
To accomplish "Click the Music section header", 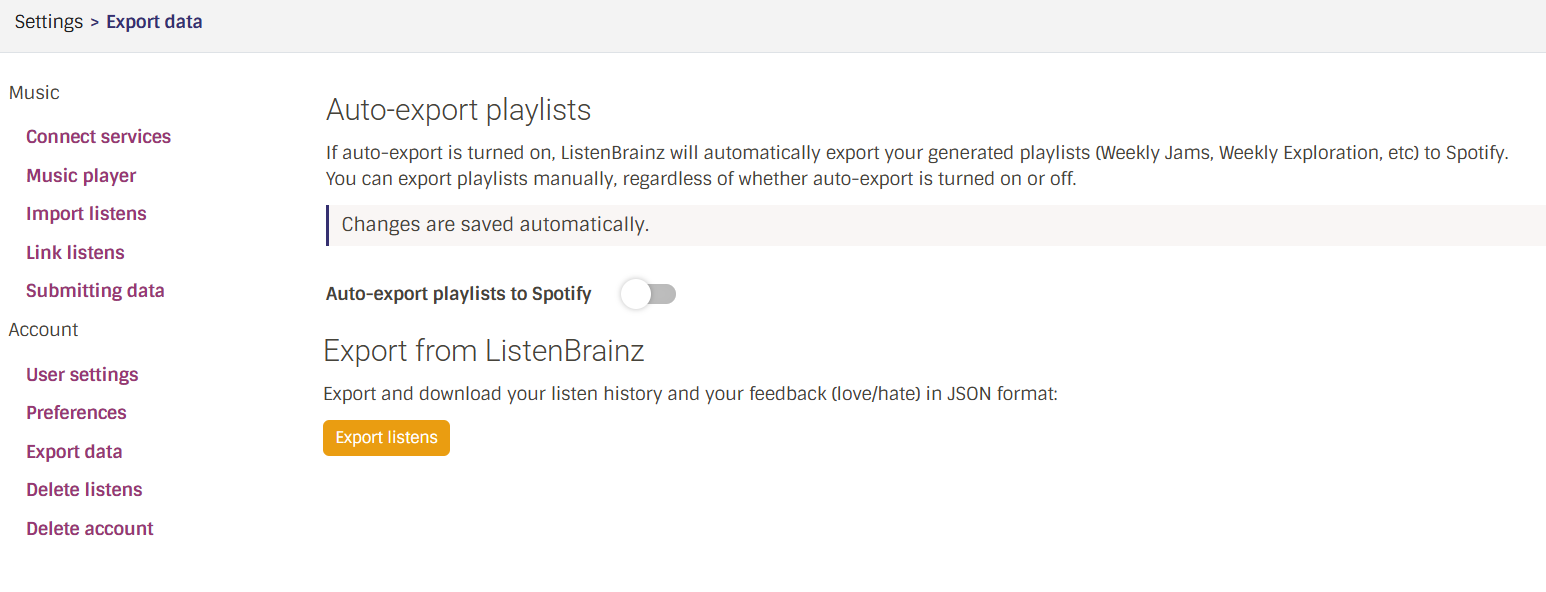I will (x=34, y=93).
